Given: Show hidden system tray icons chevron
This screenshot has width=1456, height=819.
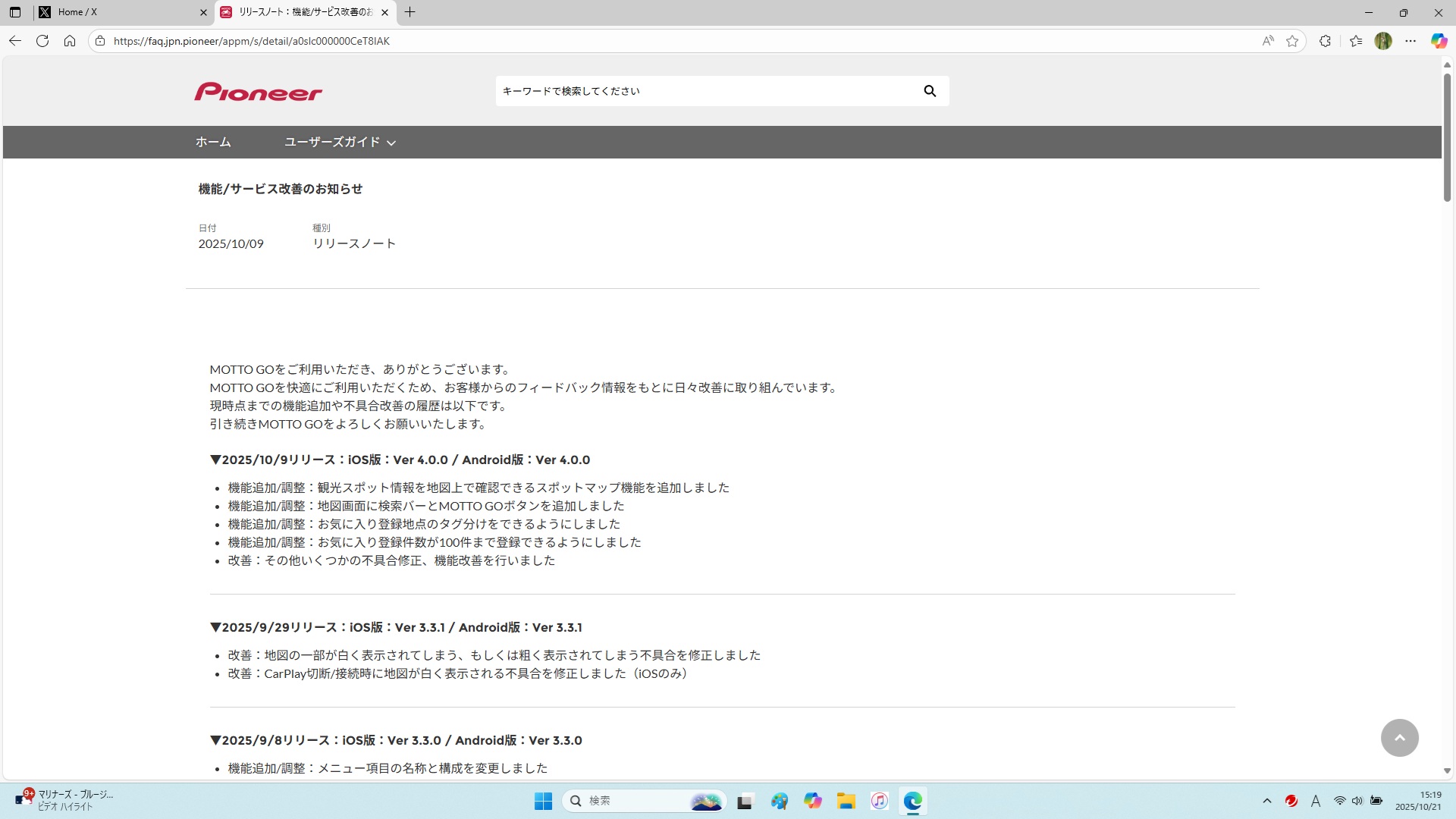Looking at the screenshot, I should point(1267,801).
